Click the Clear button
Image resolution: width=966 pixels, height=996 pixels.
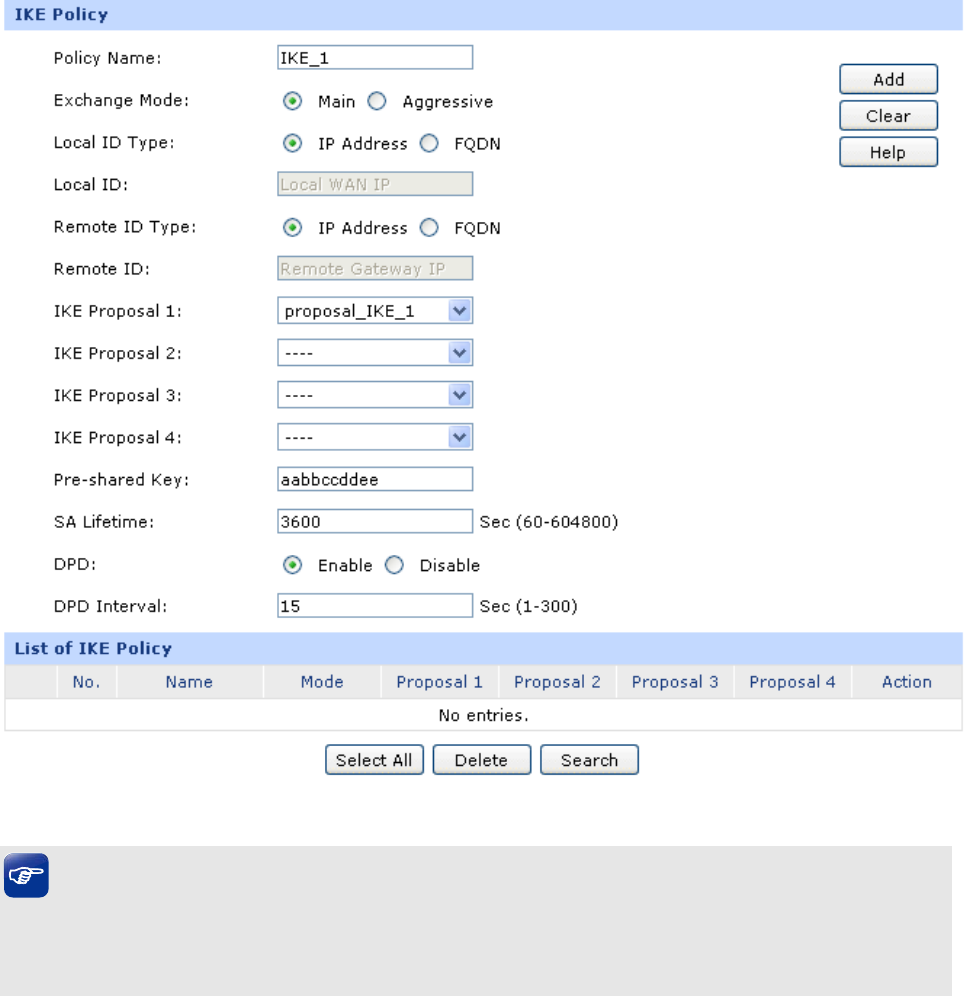point(888,116)
